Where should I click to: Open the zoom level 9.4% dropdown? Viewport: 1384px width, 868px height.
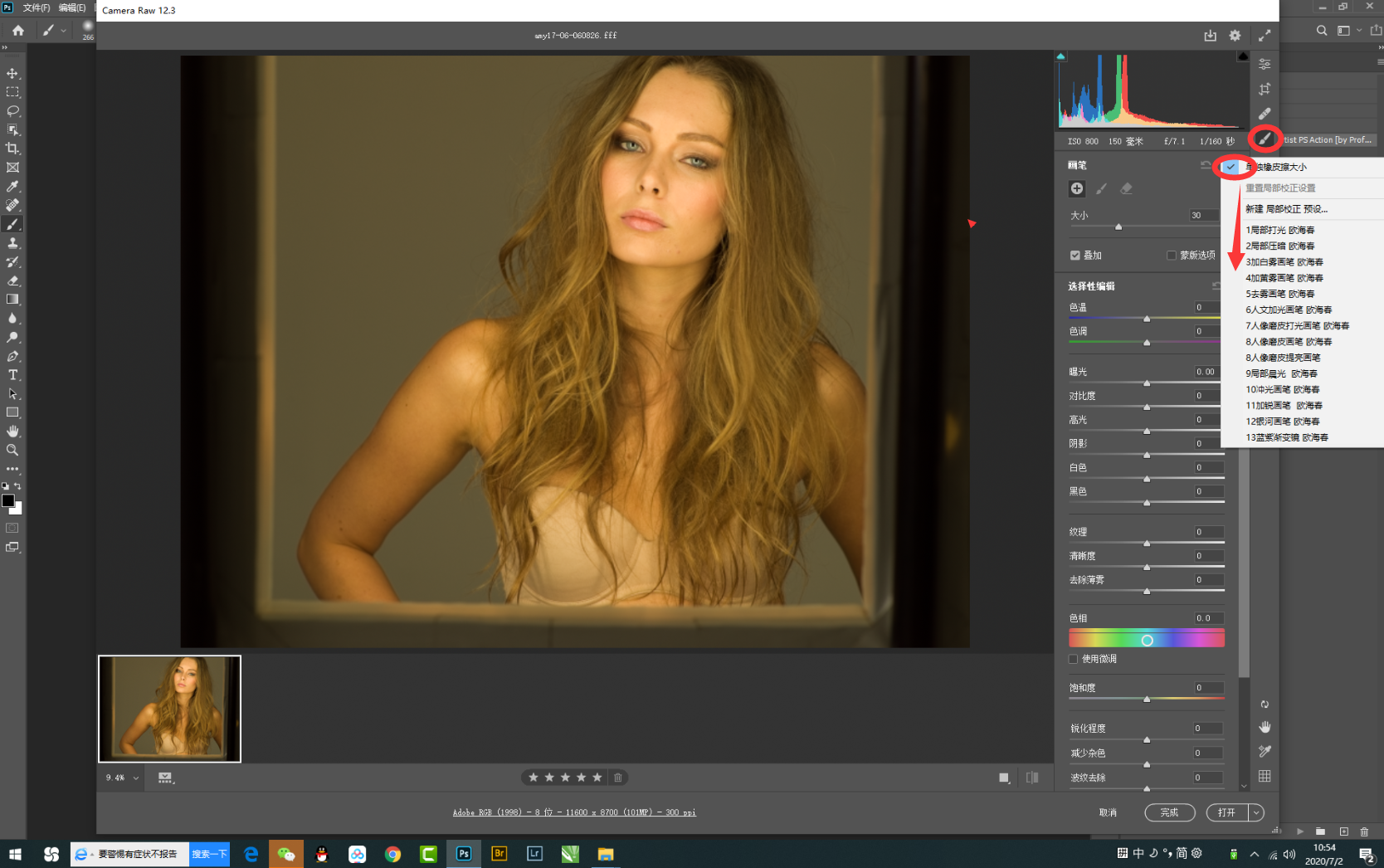coord(136,778)
